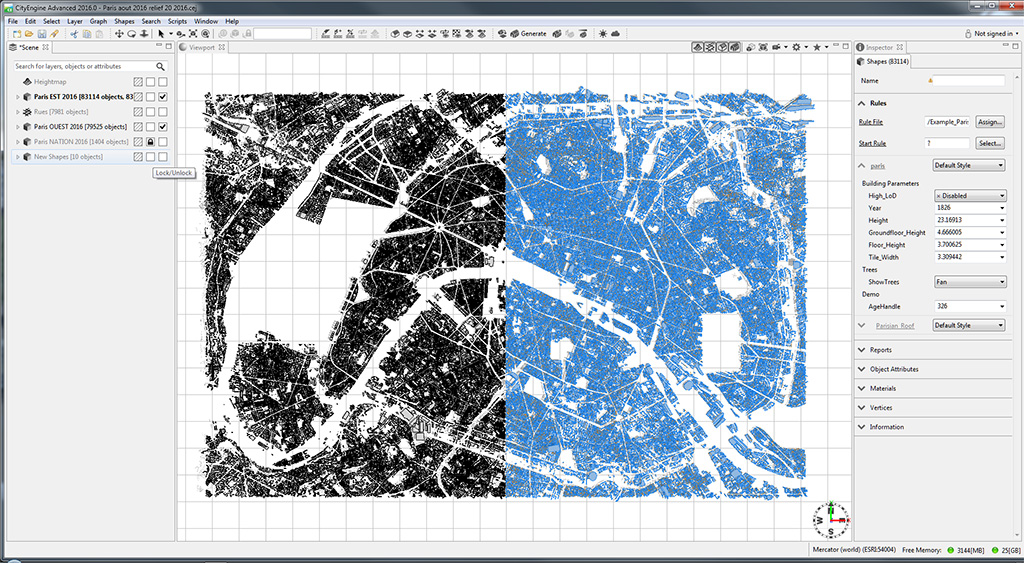Open the ShowTrees dropdown set to Fan

click(x=969, y=282)
